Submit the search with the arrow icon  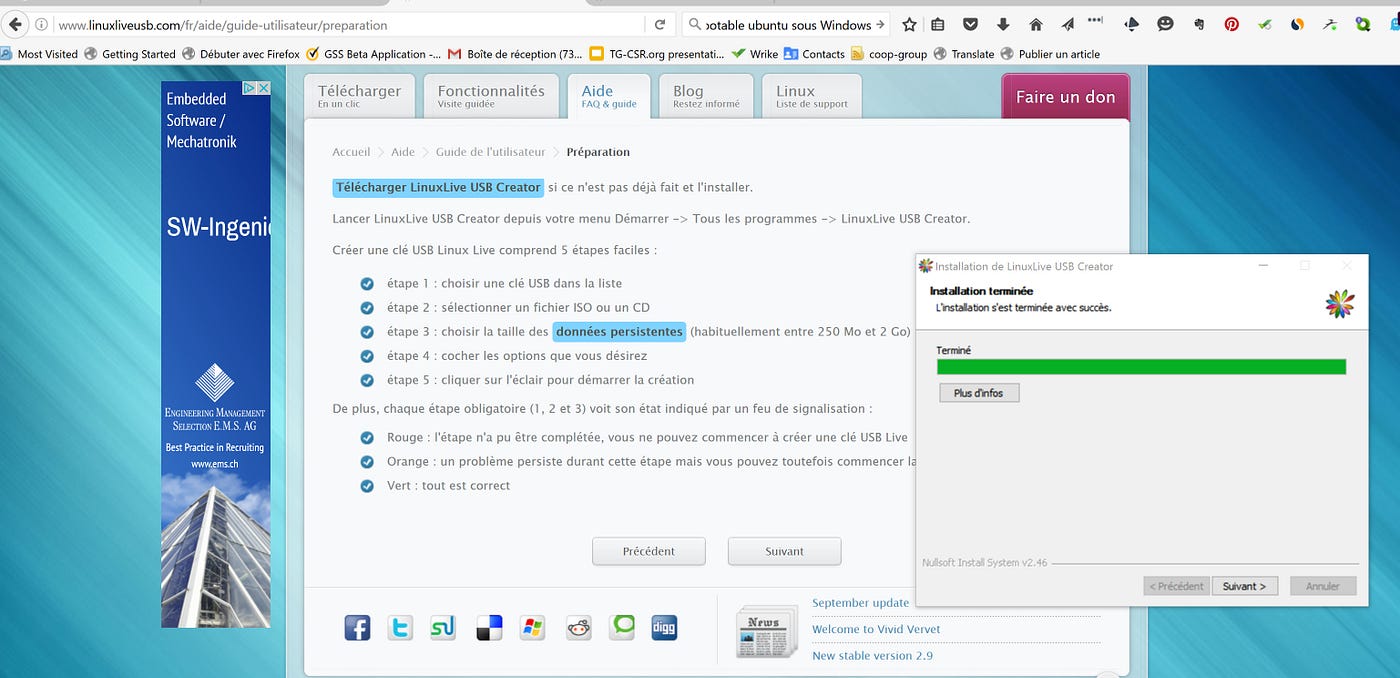pos(880,25)
